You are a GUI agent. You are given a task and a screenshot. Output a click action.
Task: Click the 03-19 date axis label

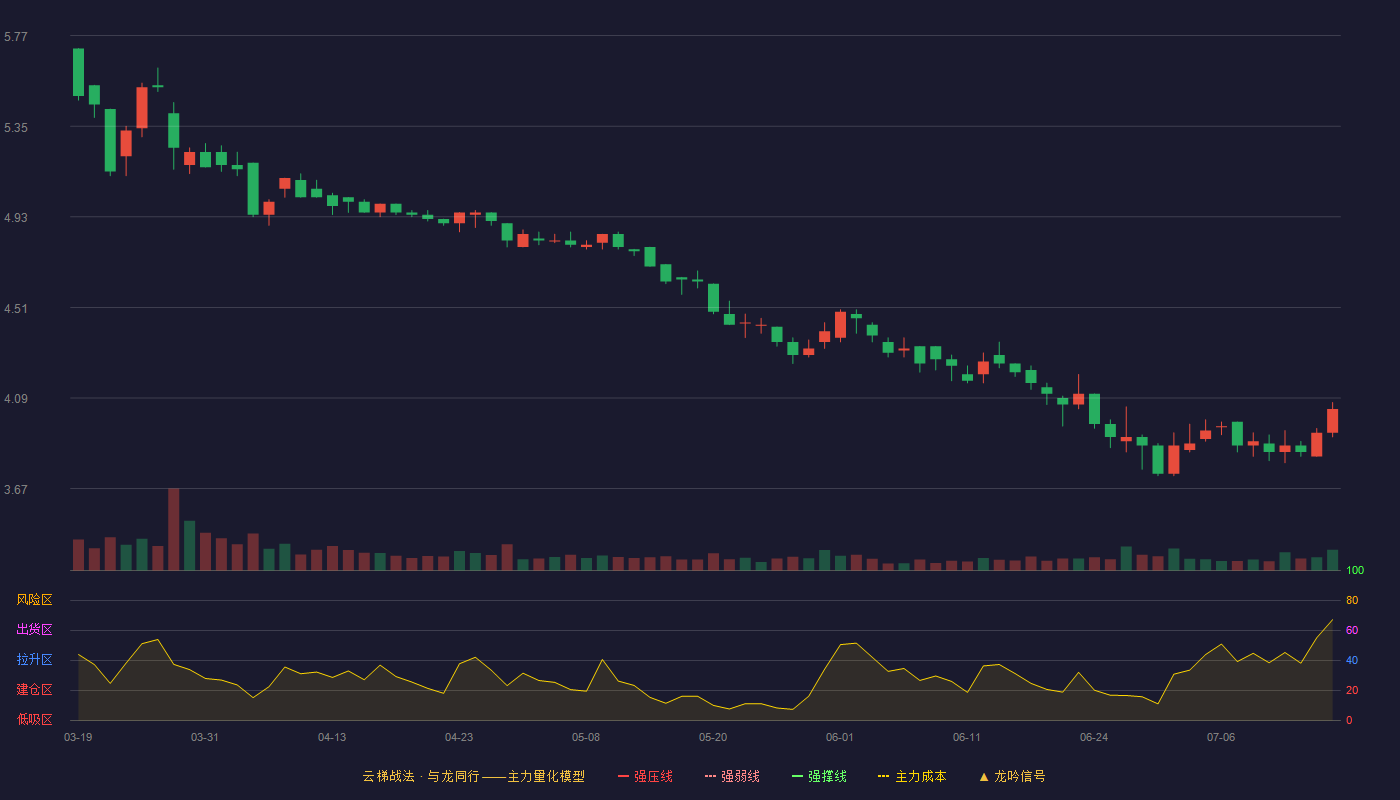[x=78, y=737]
